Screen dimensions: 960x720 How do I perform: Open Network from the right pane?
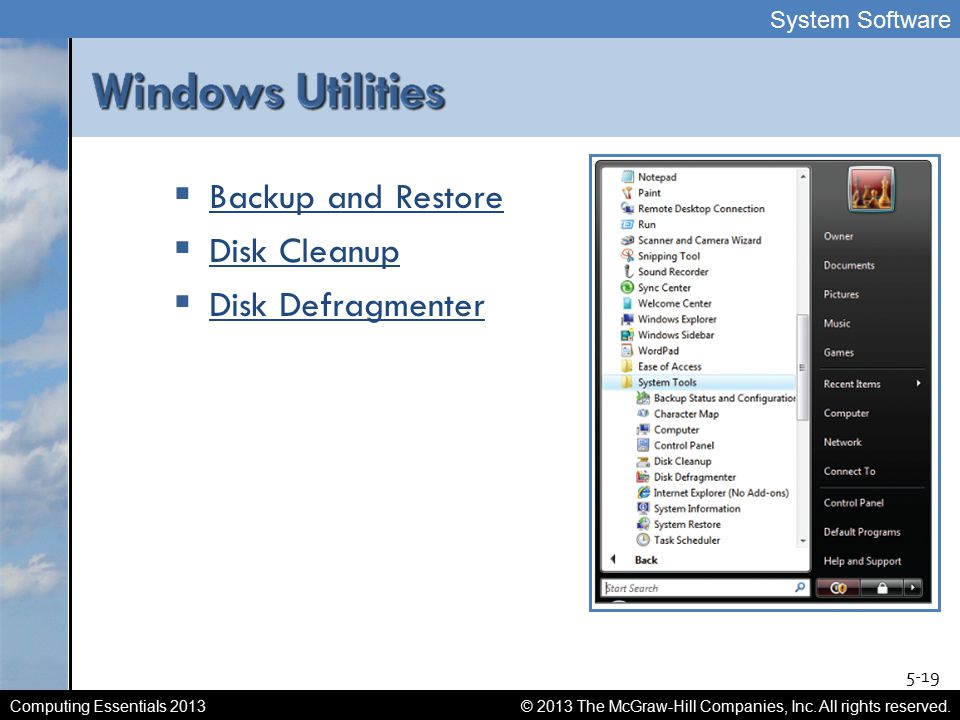(842, 442)
